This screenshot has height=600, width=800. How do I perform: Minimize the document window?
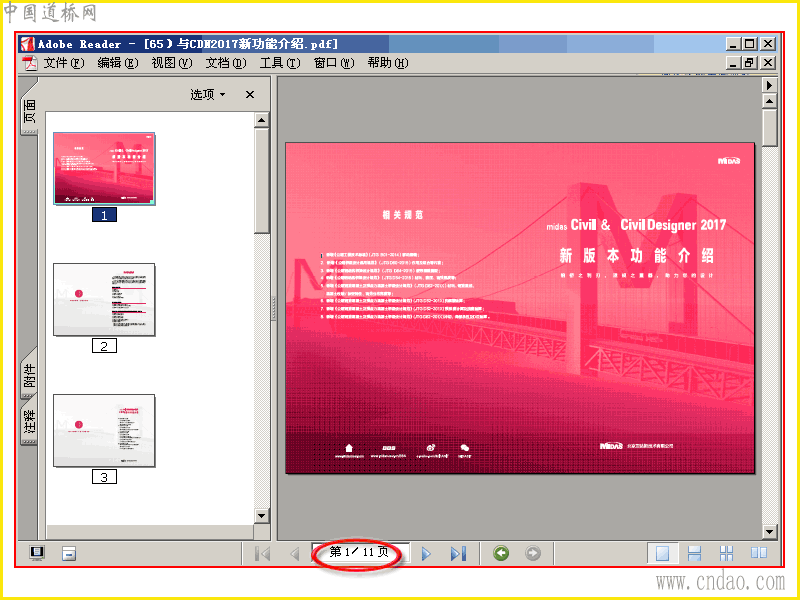coord(733,63)
